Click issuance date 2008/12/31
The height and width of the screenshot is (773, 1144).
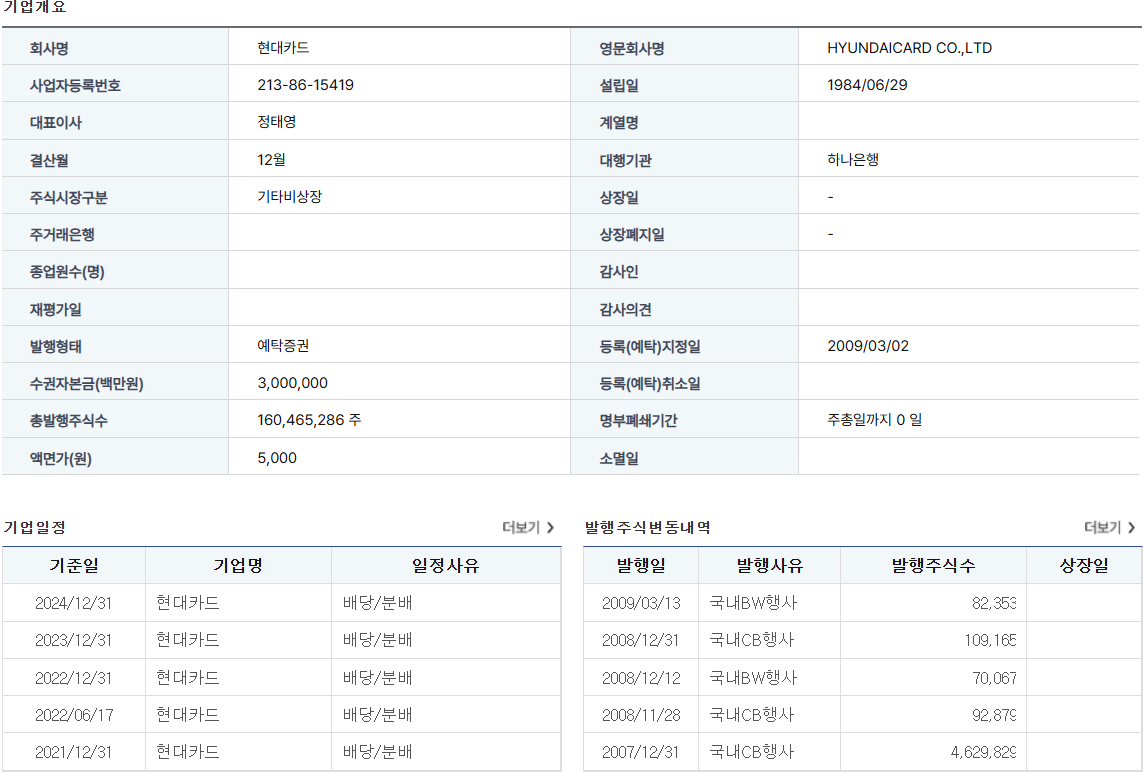click(641, 640)
